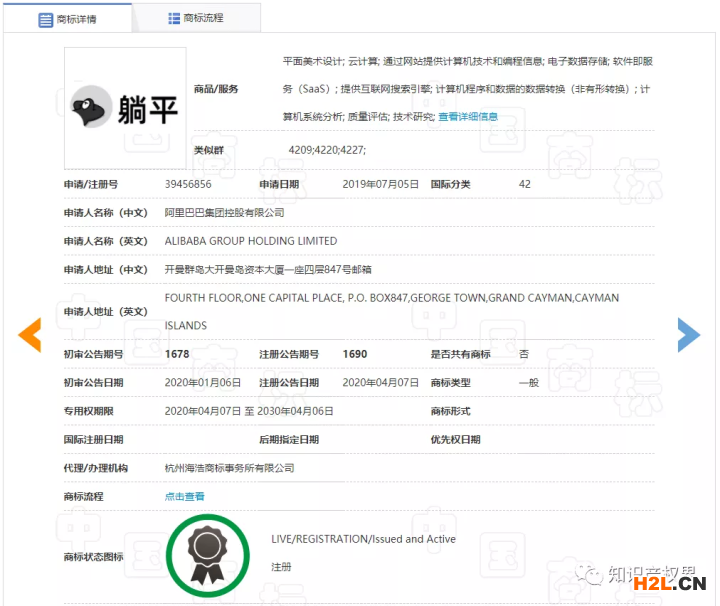720x606 pixels.
Task: Click applicant name 阿里巴巴集团控股有限公司
Action: coord(224,213)
